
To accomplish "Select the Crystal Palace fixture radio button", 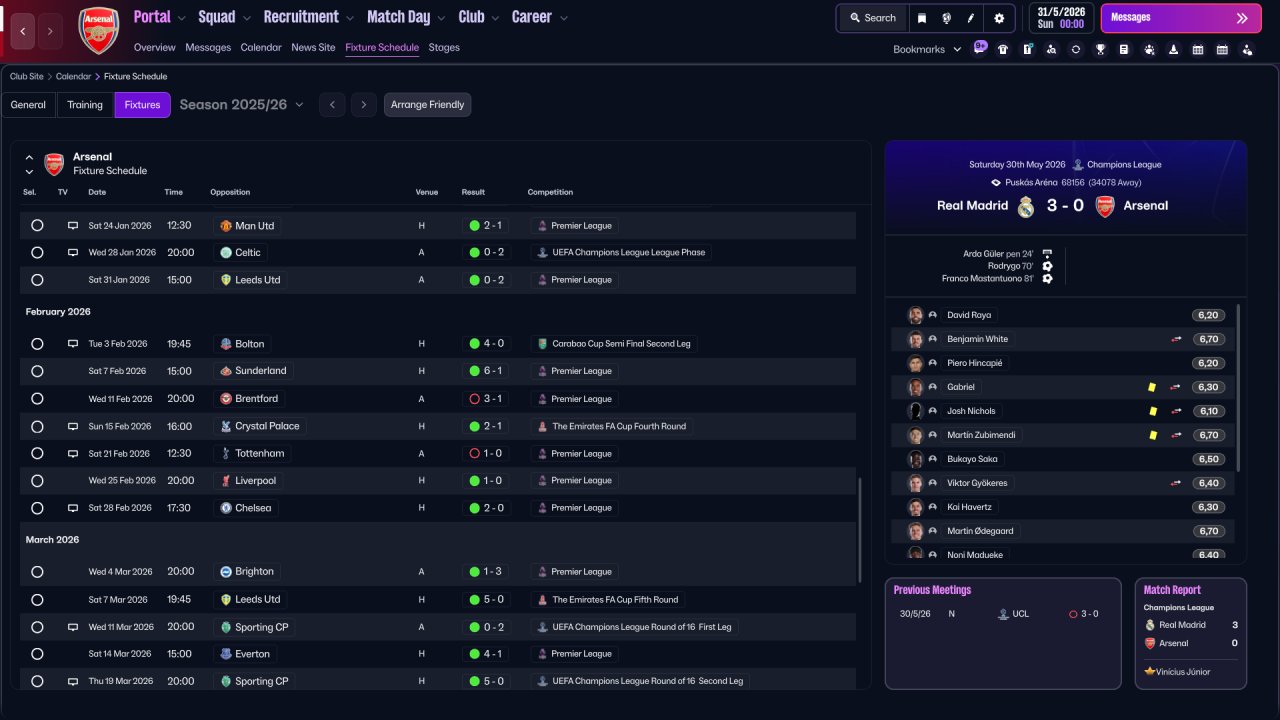I will tap(37, 426).
